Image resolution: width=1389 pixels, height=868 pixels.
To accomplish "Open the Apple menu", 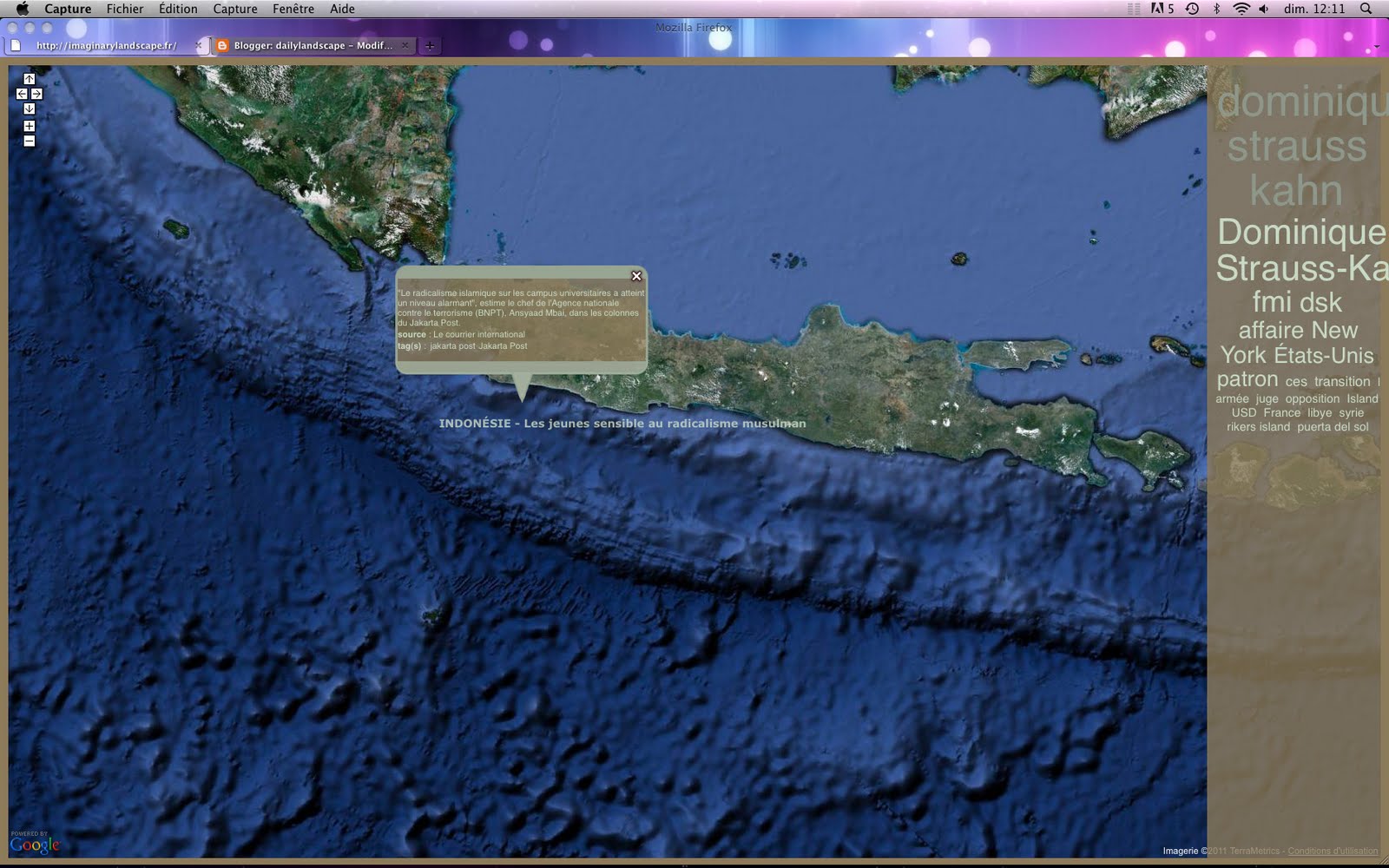I will 23,9.
